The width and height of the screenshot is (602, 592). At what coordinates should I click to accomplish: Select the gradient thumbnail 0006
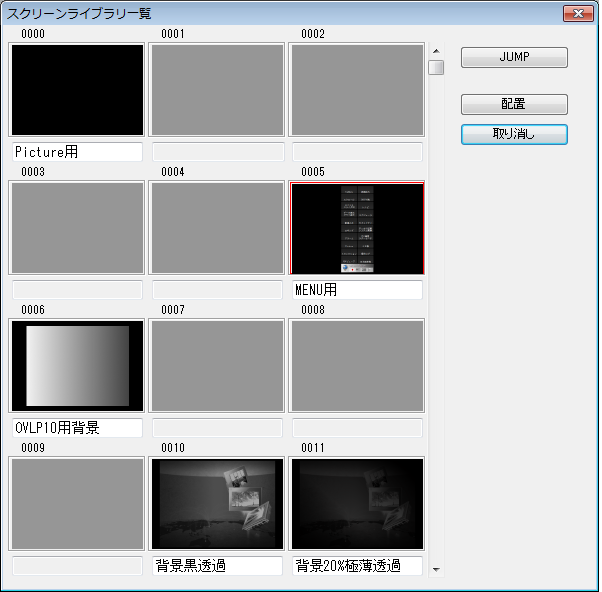click(x=77, y=366)
